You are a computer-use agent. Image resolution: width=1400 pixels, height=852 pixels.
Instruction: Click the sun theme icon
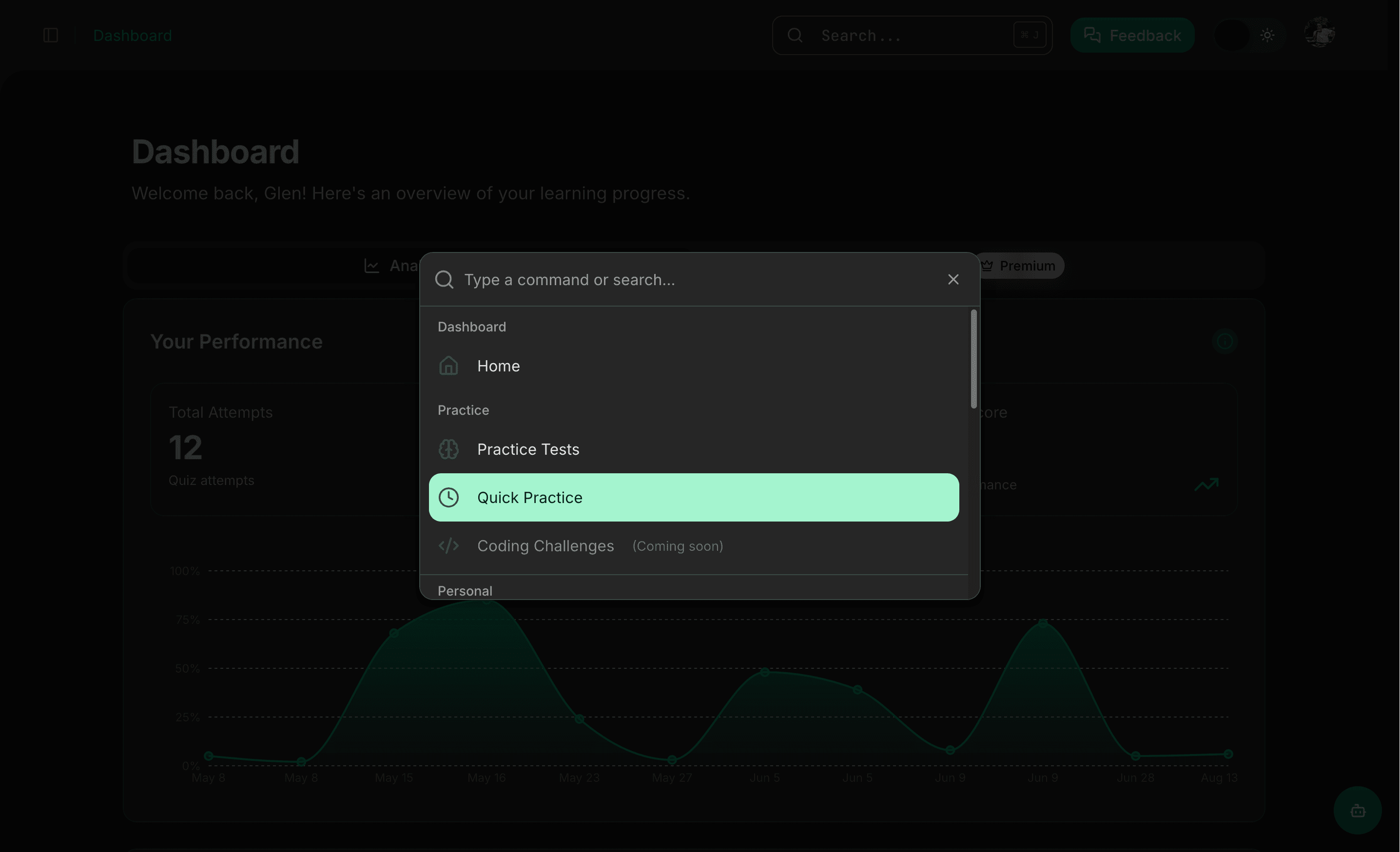pos(1267,35)
